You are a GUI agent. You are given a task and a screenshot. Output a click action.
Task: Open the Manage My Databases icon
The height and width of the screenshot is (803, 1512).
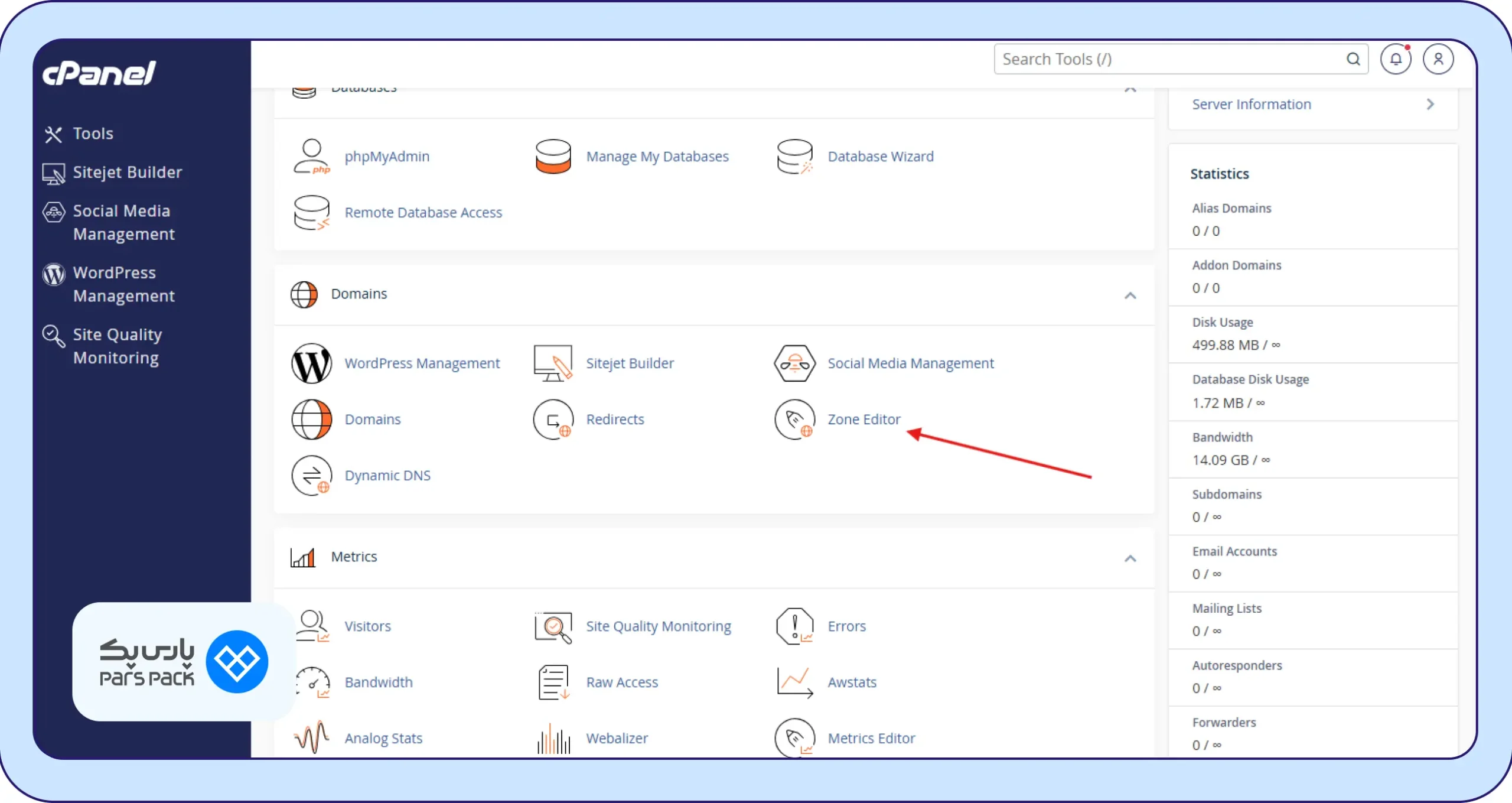pos(553,157)
